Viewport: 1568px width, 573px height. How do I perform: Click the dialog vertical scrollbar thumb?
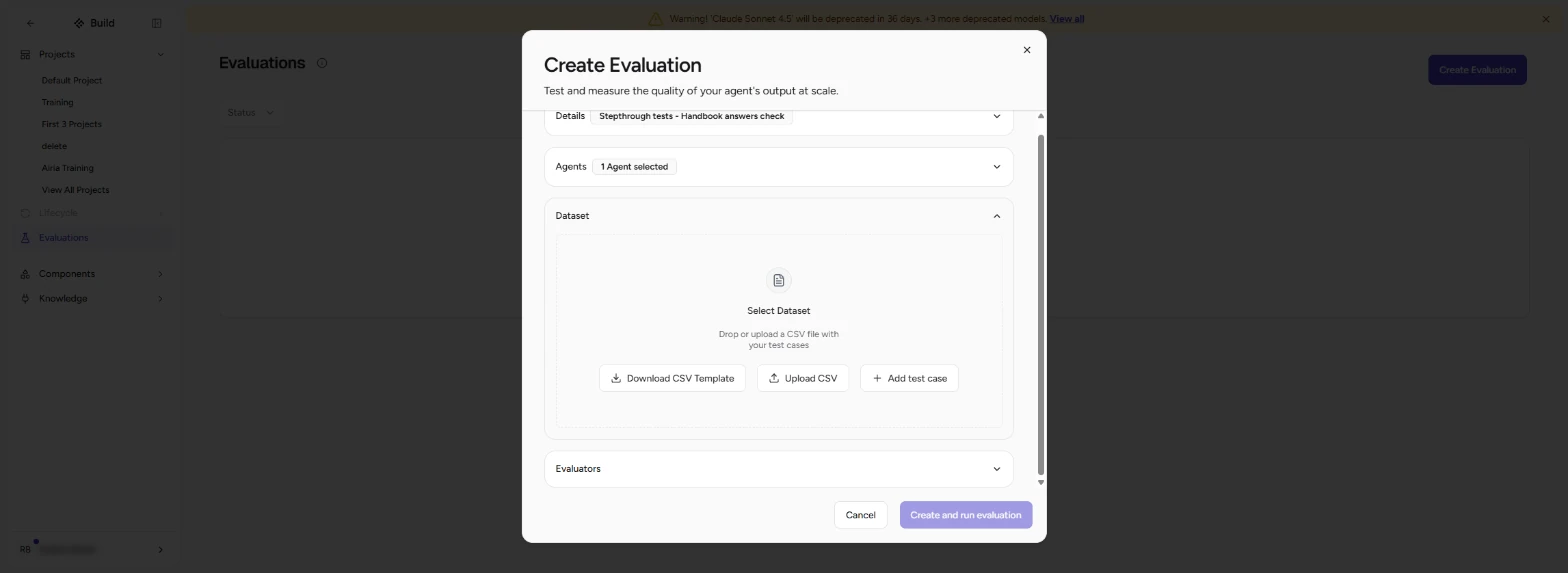click(1041, 305)
